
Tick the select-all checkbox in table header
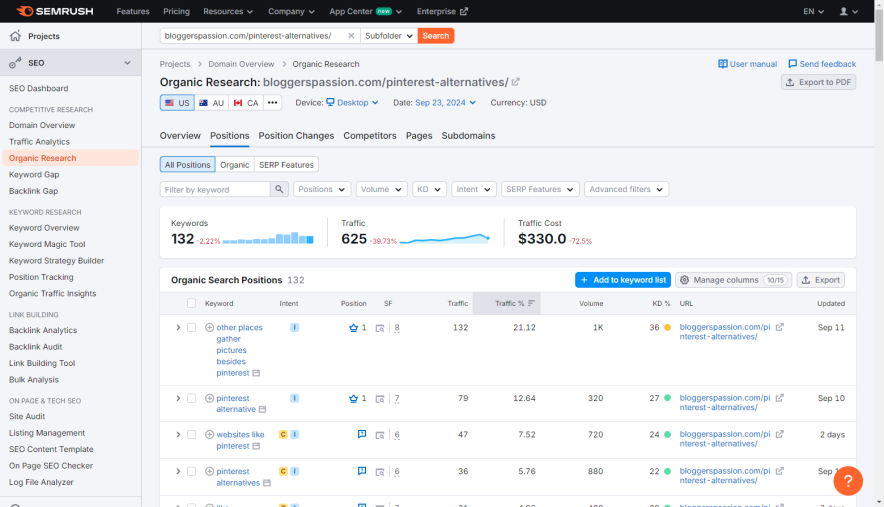[x=192, y=303]
